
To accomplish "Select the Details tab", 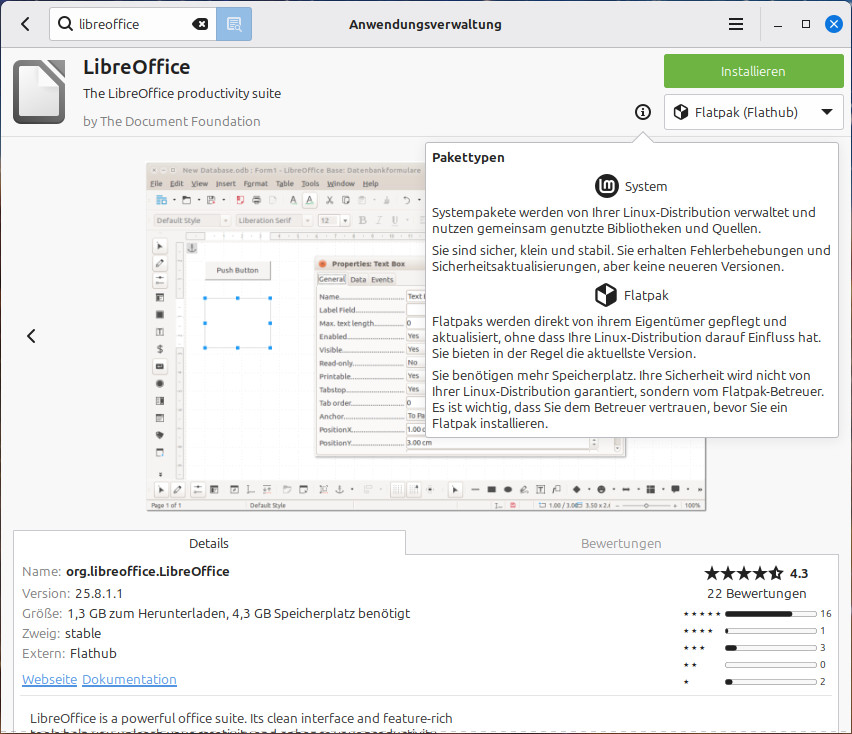I will pyautogui.click(x=209, y=543).
